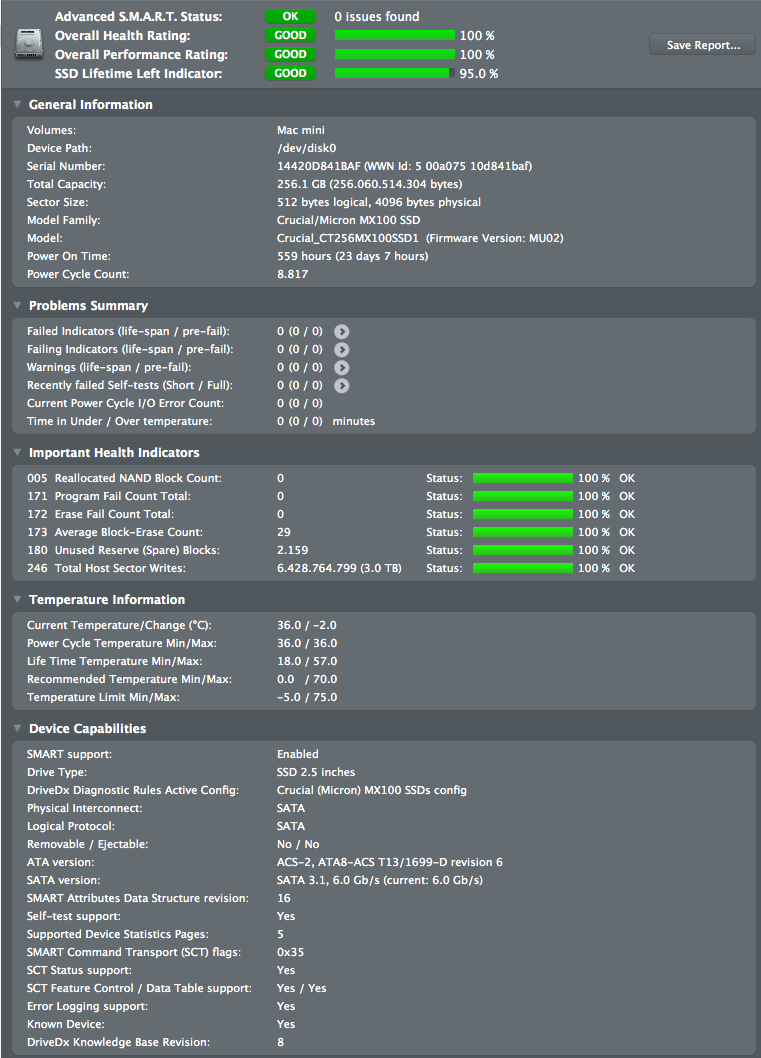Viewport: 761px width, 1058px height.
Task: Click the SSD Lifetime Left progress bar
Action: [x=394, y=73]
